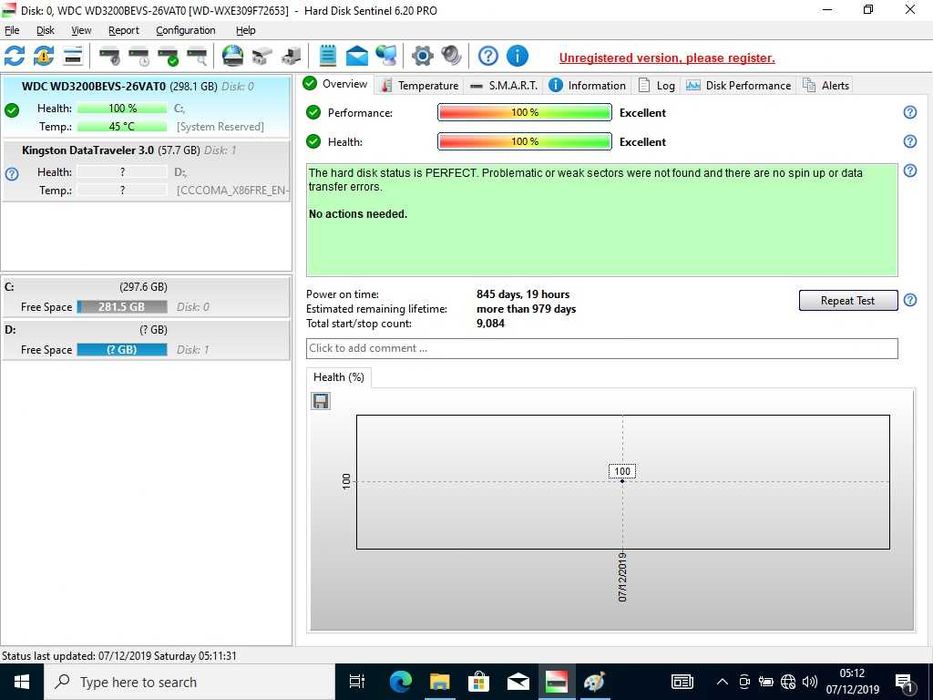Select the Overview tab
933x700 pixels.
(336, 84)
